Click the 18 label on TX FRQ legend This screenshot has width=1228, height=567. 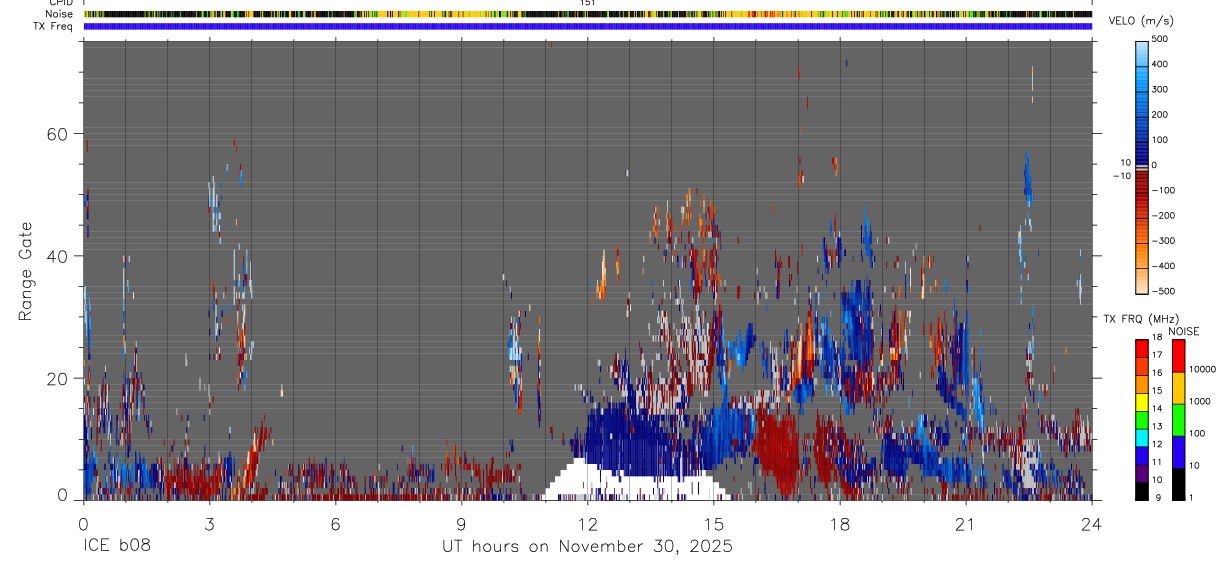tap(1158, 338)
